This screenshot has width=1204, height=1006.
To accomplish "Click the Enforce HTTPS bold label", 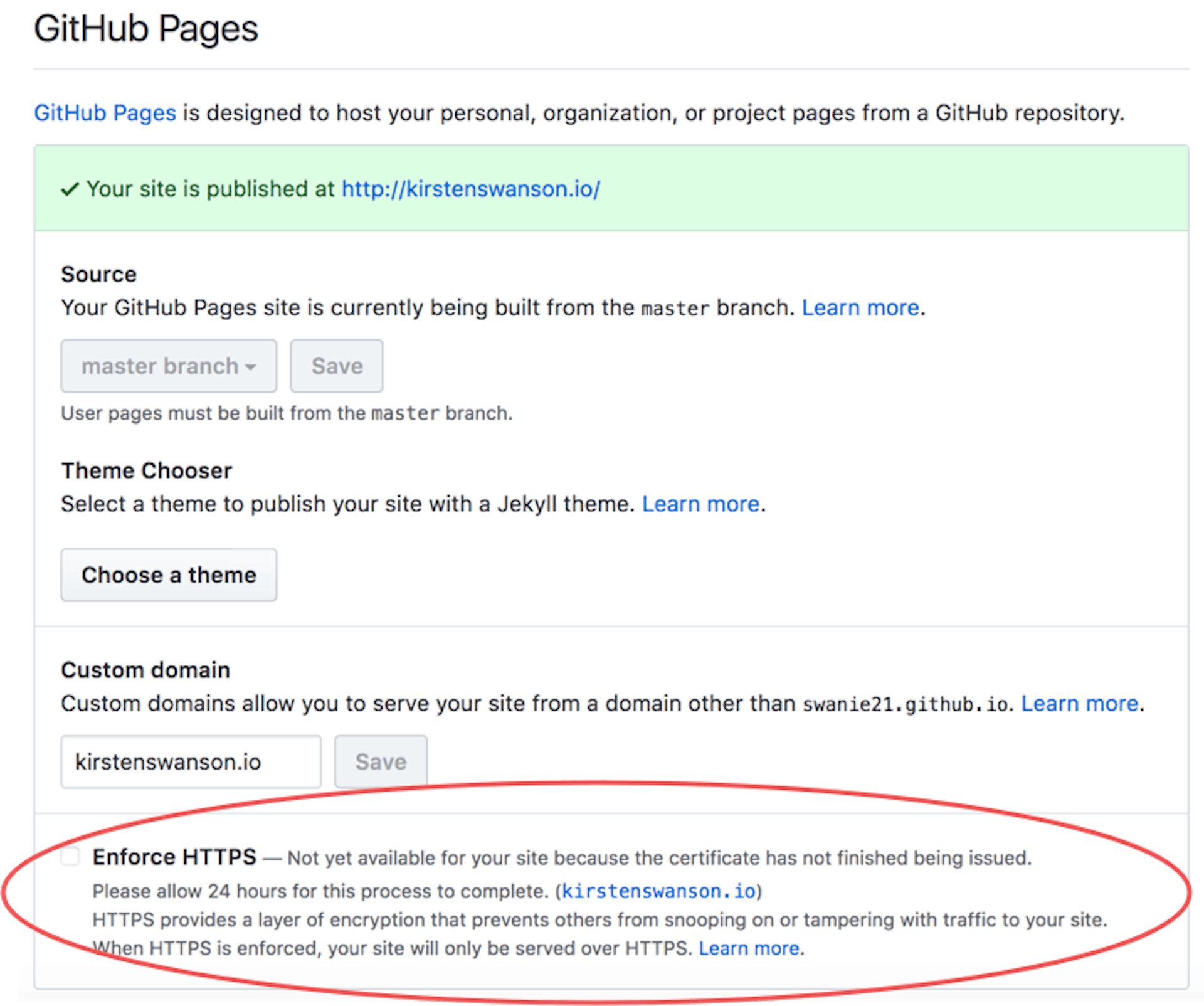I will [174, 857].
